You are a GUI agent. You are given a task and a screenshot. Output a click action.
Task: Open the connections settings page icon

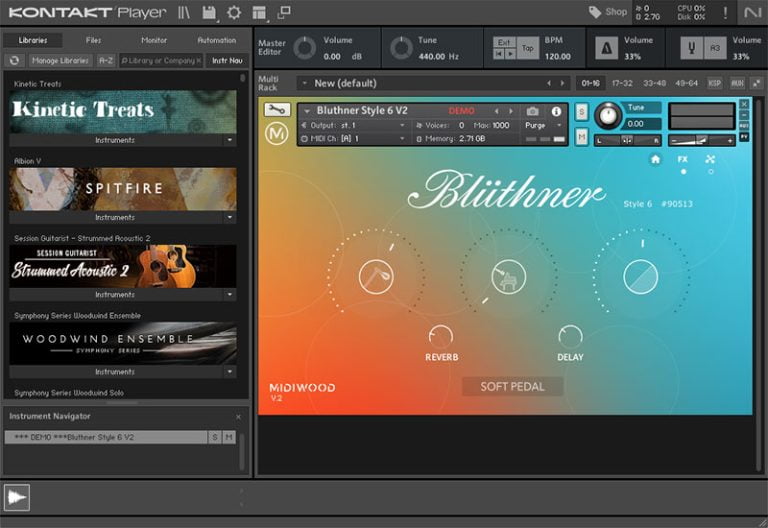point(710,159)
